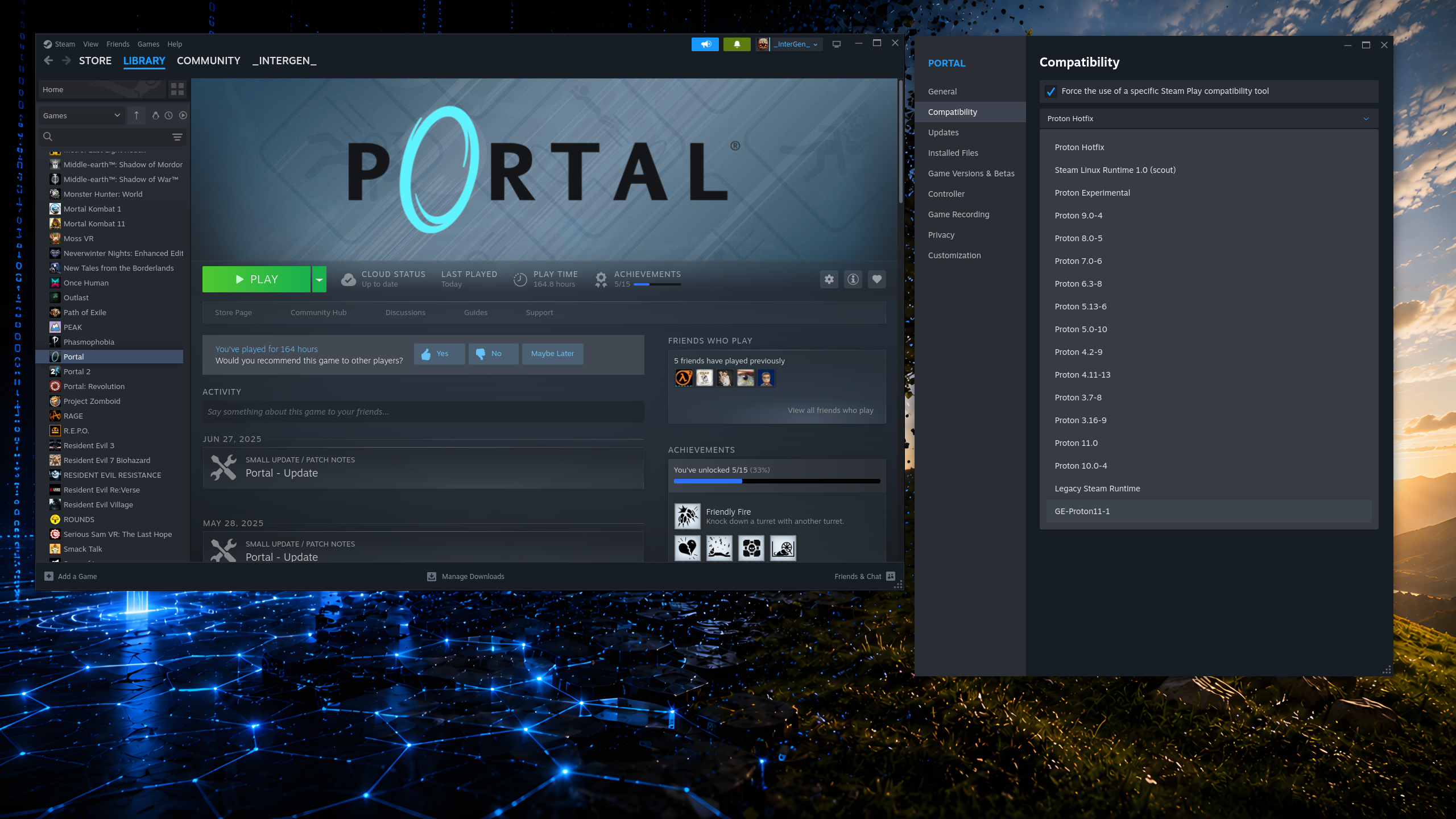Screen dimensions: 1456x819
Task: Open Friends & Chat
Action: click(x=864, y=577)
